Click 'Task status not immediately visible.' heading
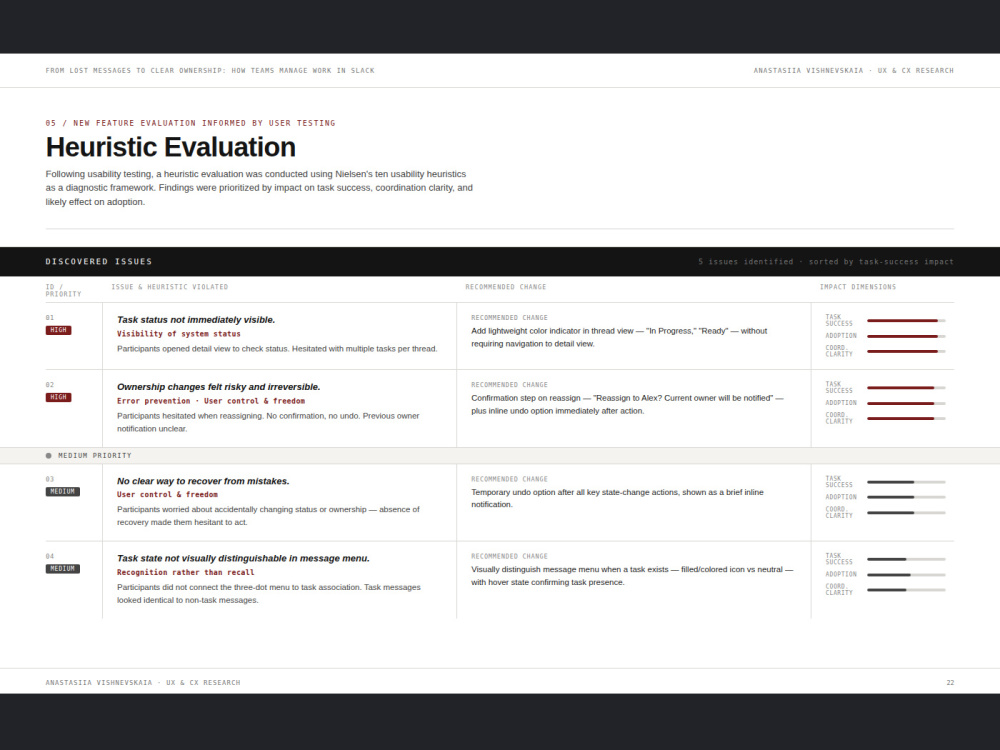The height and width of the screenshot is (750, 1000). (x=196, y=320)
